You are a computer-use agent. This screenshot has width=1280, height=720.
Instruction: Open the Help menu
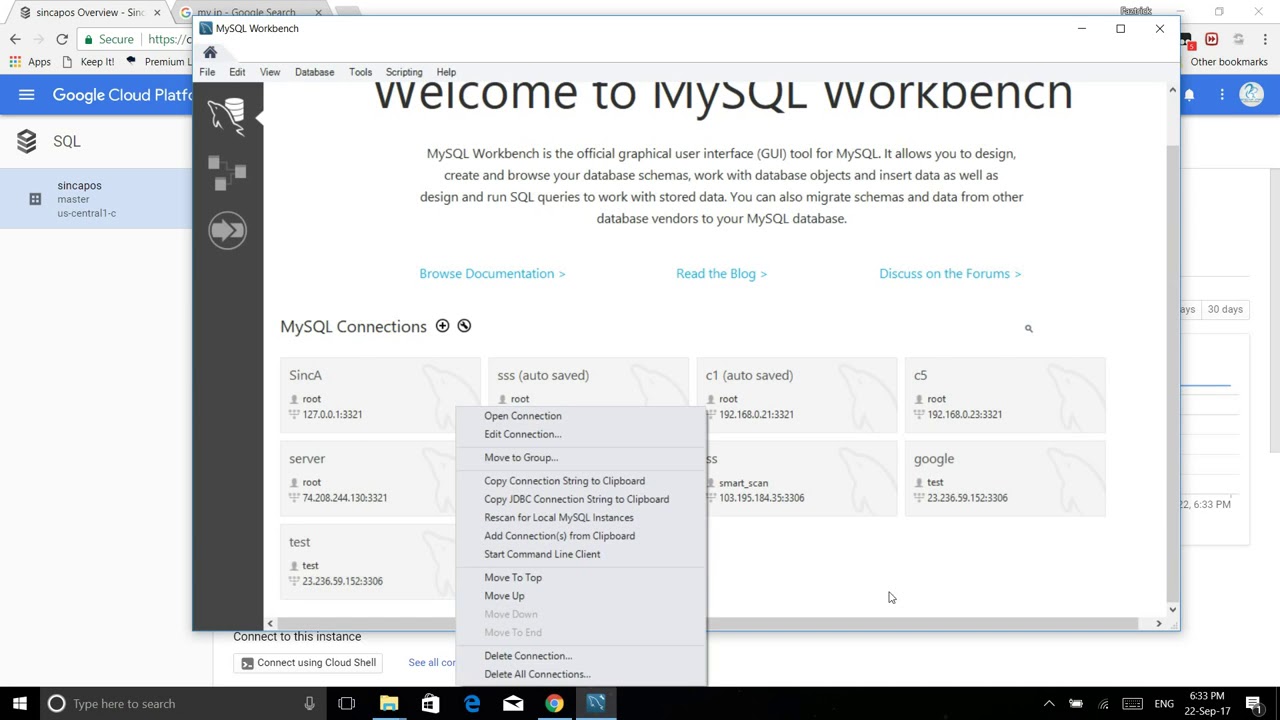pos(446,72)
